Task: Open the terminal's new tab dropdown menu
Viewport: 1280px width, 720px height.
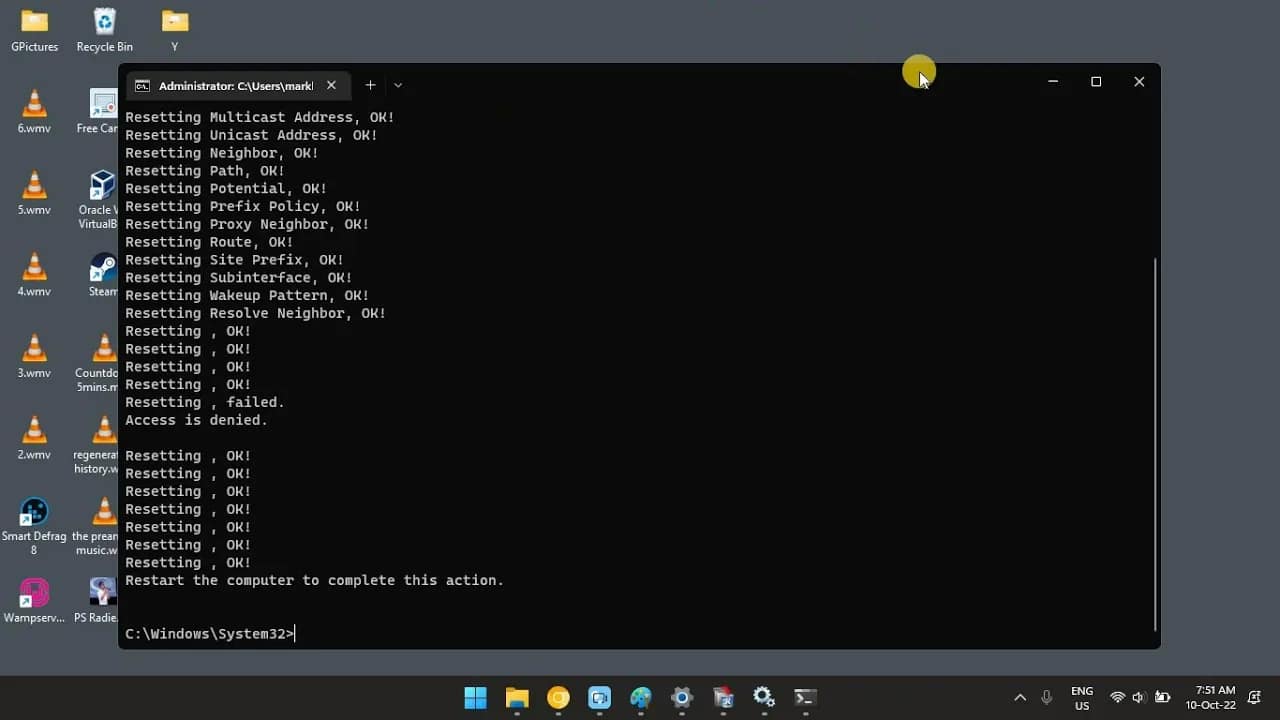Action: click(x=397, y=85)
